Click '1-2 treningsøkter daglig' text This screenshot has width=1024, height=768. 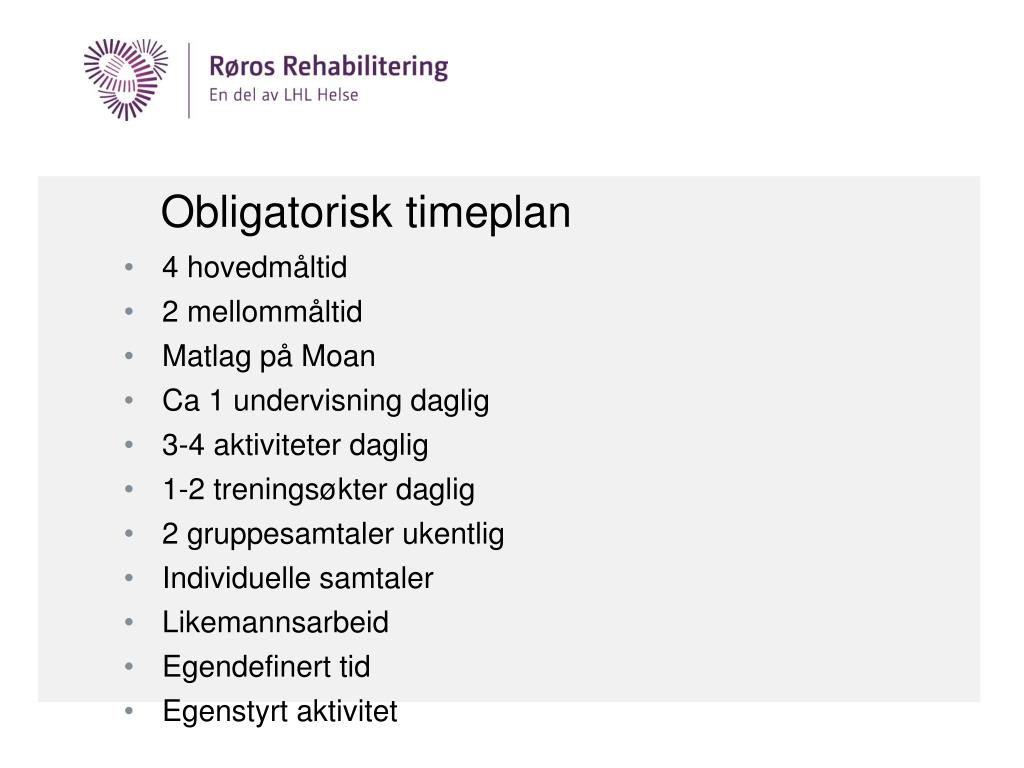[318, 490]
